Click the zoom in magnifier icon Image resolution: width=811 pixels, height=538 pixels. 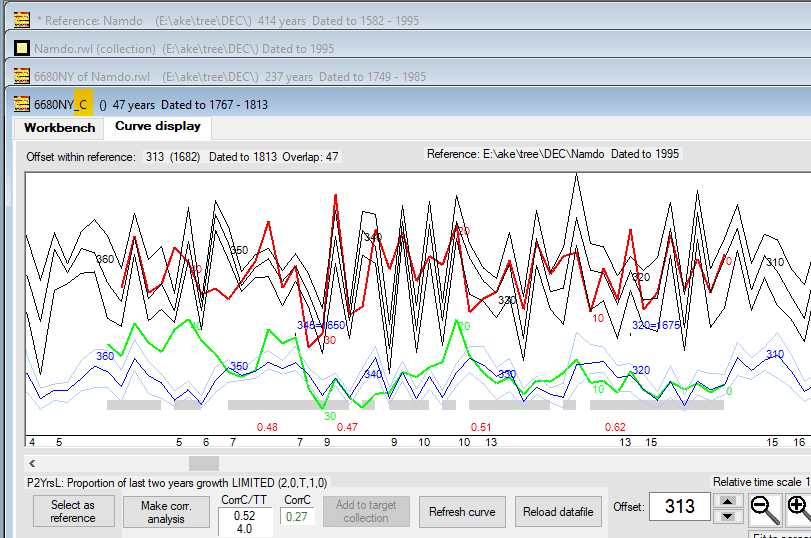tap(799, 510)
